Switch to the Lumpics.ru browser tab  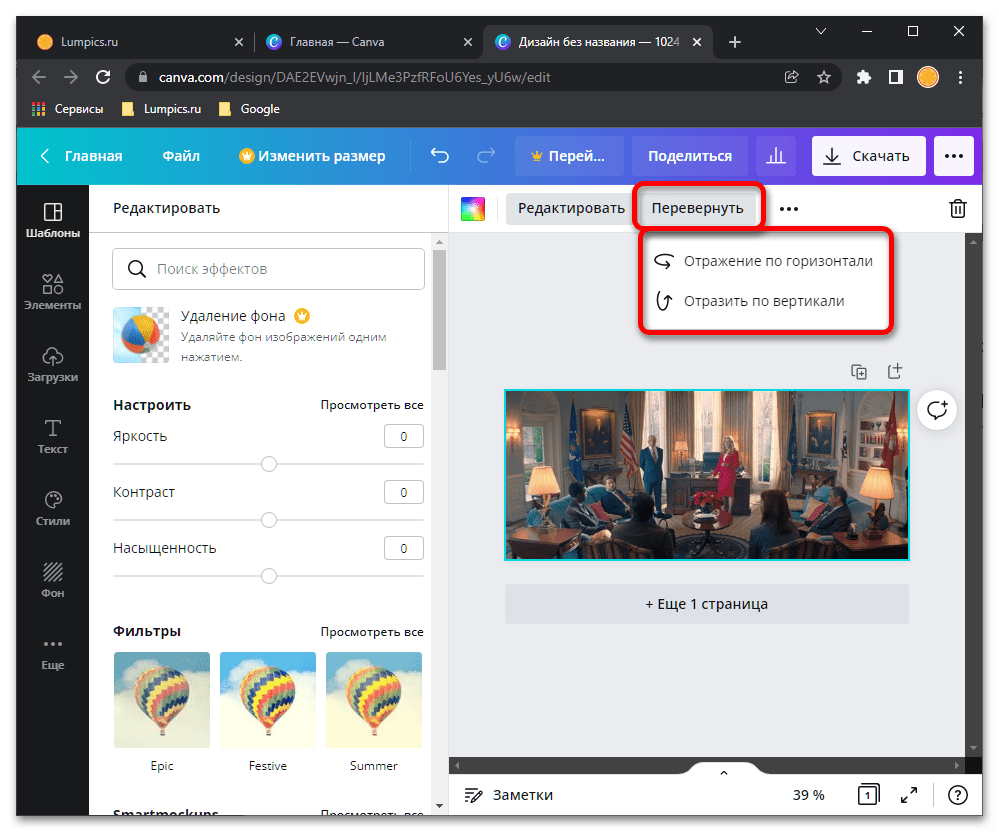[x=137, y=42]
